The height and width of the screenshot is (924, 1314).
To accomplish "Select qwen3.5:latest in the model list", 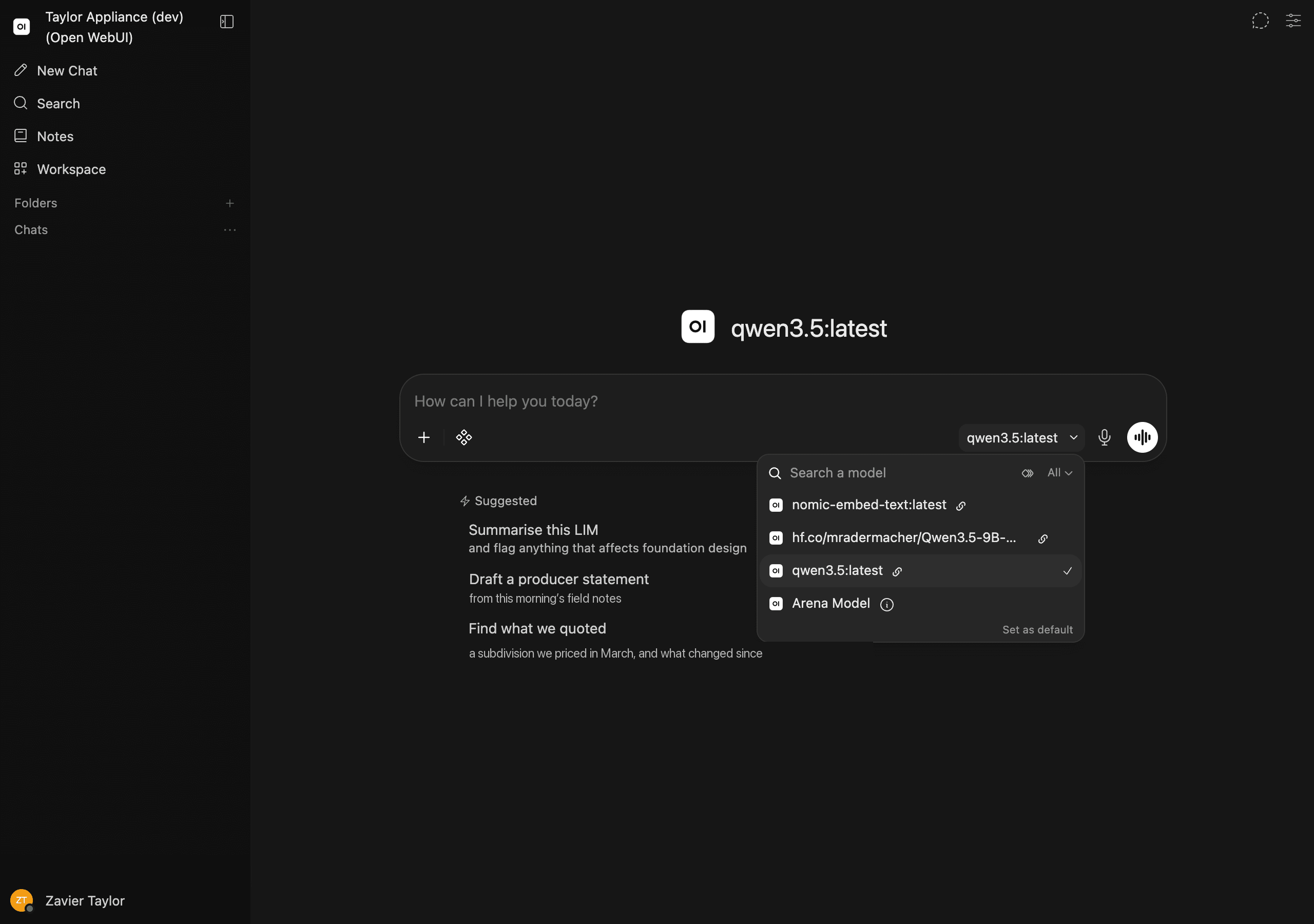I will pos(920,571).
